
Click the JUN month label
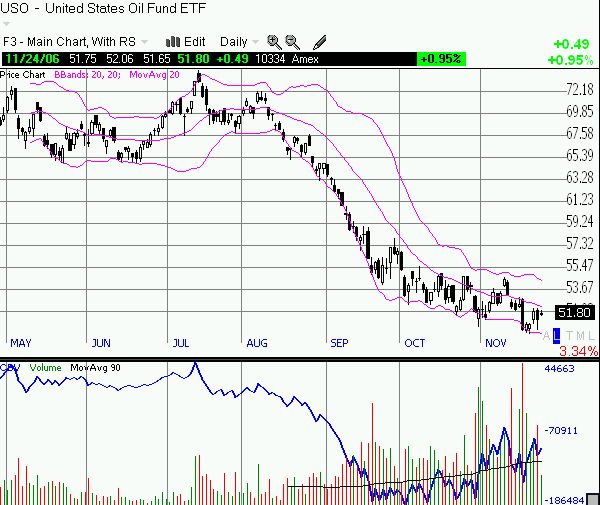(x=101, y=343)
